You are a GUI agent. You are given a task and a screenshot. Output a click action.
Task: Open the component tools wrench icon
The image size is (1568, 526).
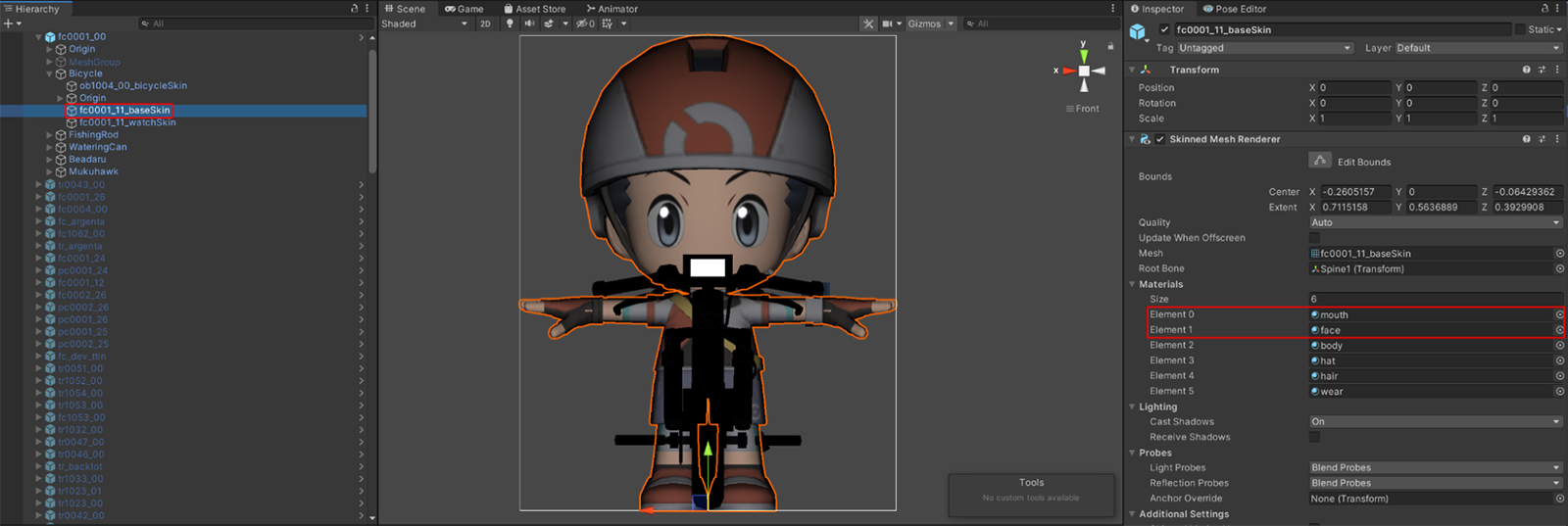868,24
